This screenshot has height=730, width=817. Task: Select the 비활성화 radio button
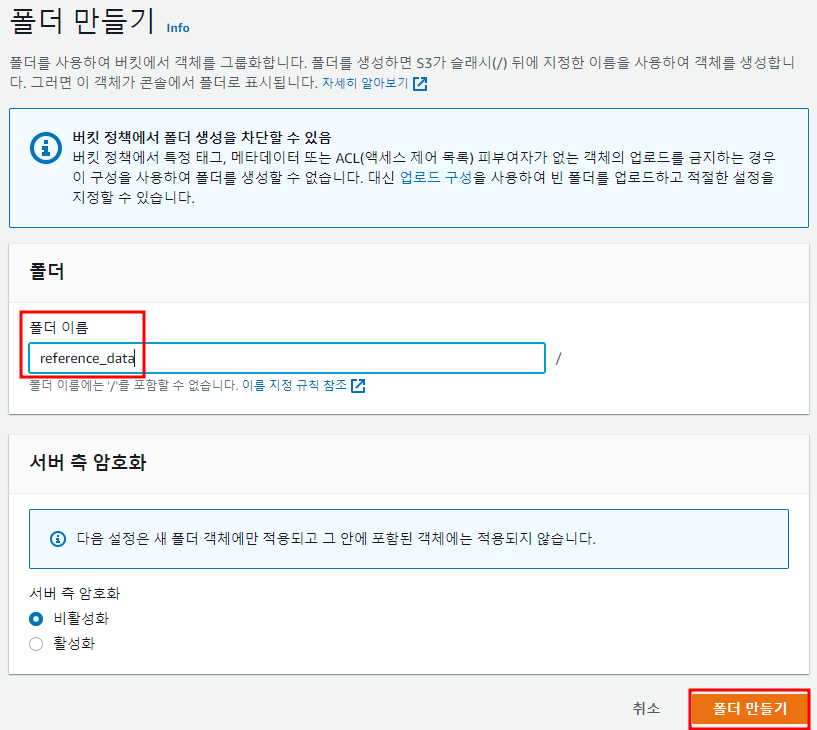tap(36, 618)
